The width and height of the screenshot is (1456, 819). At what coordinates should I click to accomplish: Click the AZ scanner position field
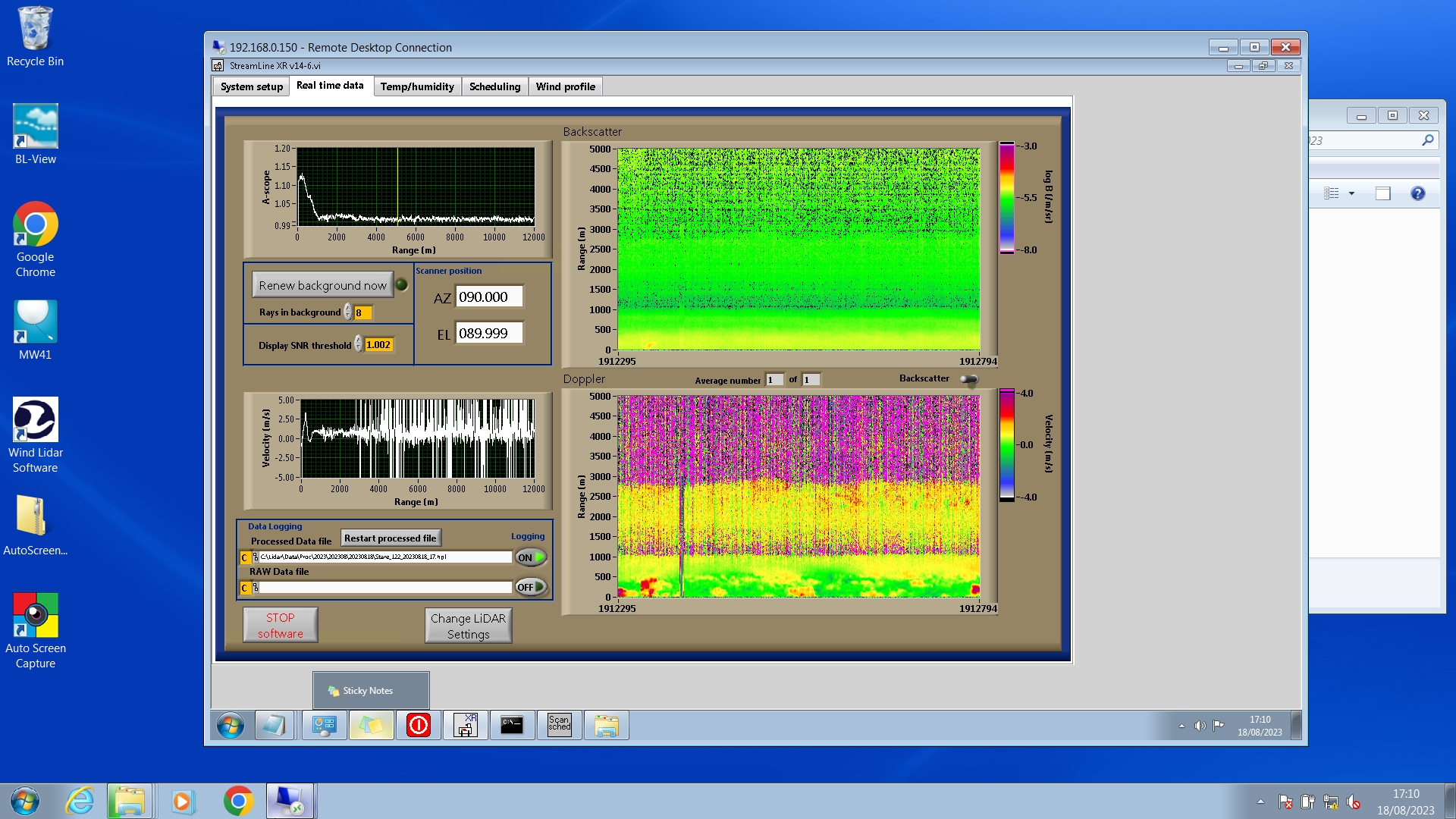pos(488,297)
